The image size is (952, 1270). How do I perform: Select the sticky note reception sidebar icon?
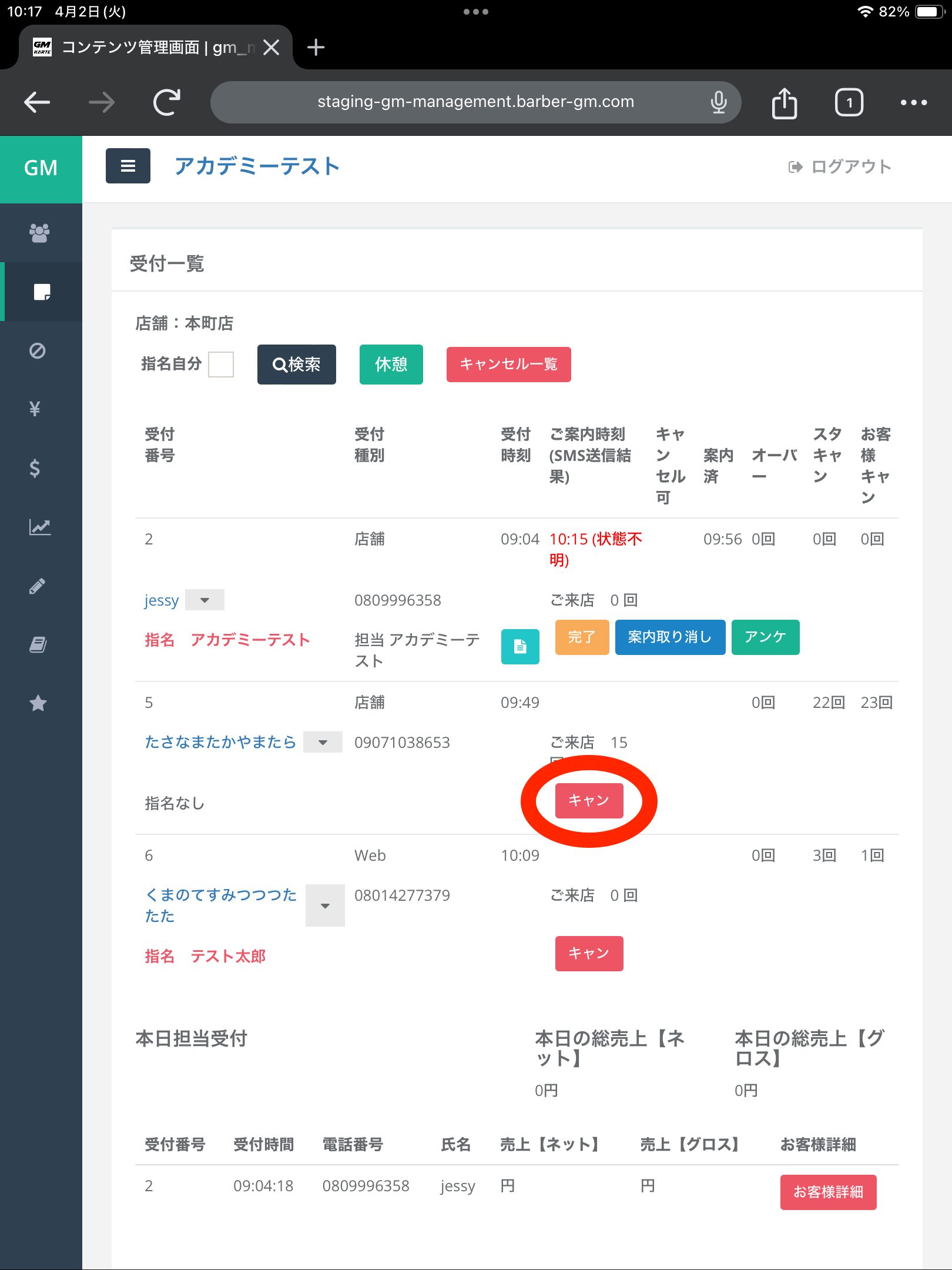point(41,292)
